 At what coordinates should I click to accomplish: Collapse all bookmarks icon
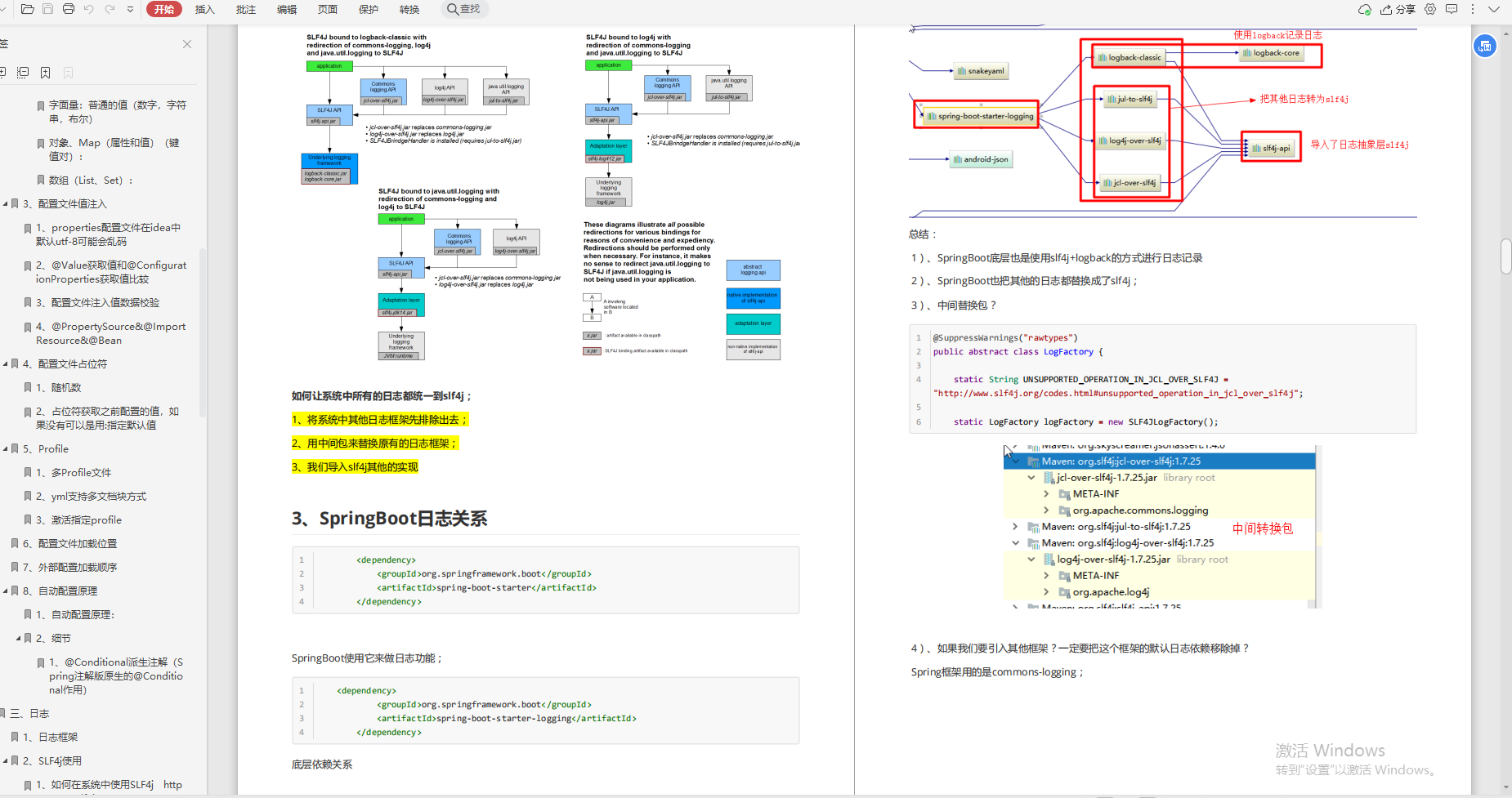pyautogui.click(x=23, y=73)
